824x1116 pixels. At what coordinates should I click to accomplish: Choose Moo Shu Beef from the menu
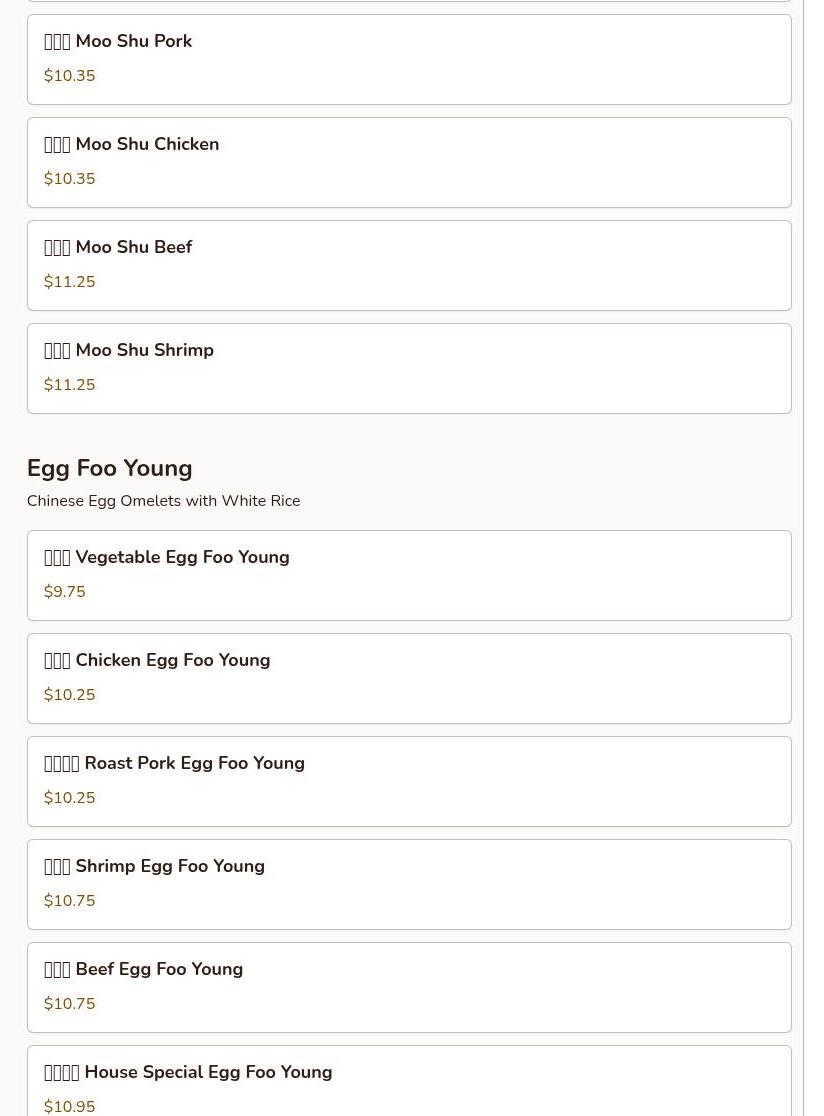click(409, 265)
